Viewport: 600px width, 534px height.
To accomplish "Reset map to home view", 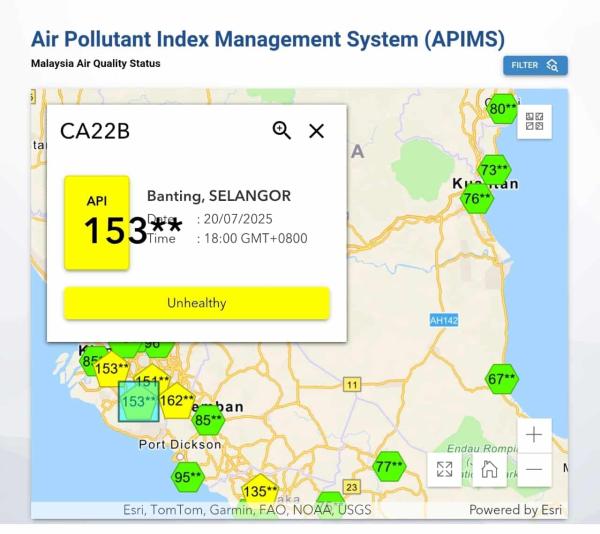I will [490, 470].
